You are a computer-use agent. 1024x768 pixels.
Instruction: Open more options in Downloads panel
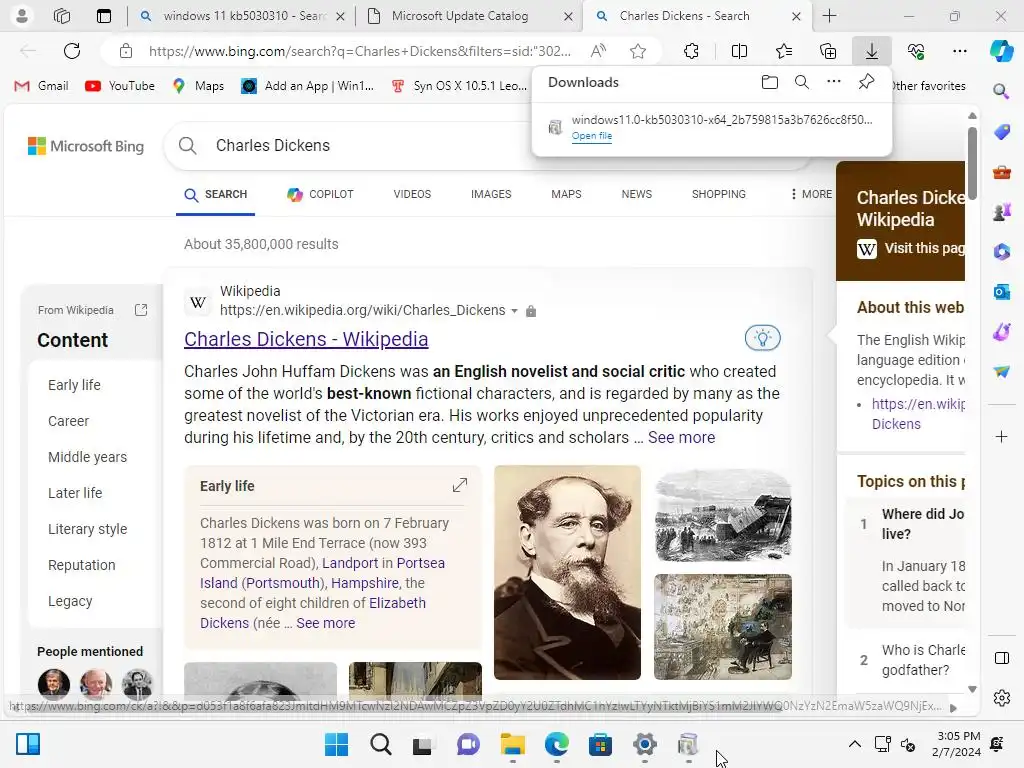pos(834,82)
